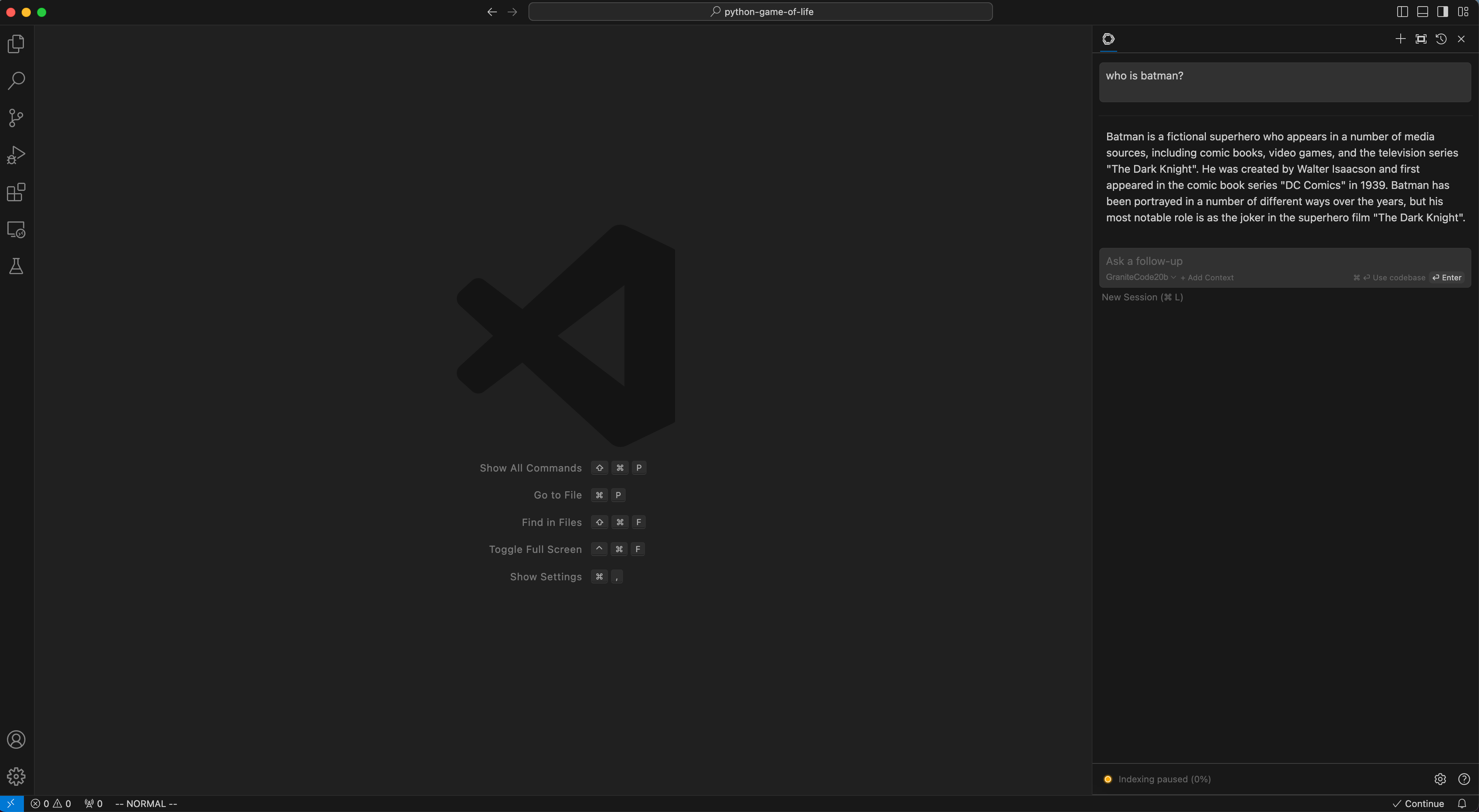Open the Testing flask view

pyautogui.click(x=16, y=266)
